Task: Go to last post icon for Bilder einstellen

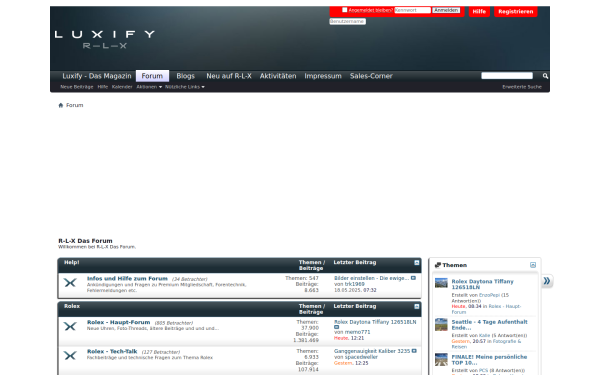Action: tap(413, 278)
